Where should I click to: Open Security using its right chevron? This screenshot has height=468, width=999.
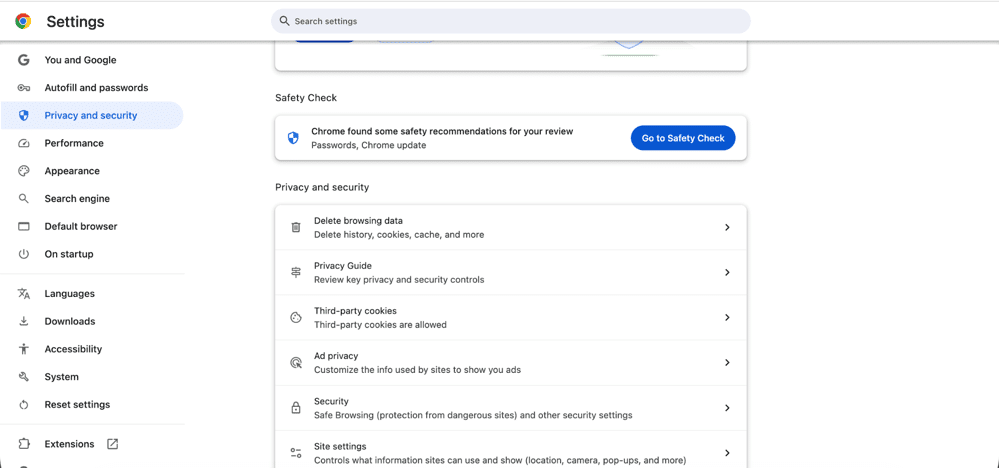[727, 408]
